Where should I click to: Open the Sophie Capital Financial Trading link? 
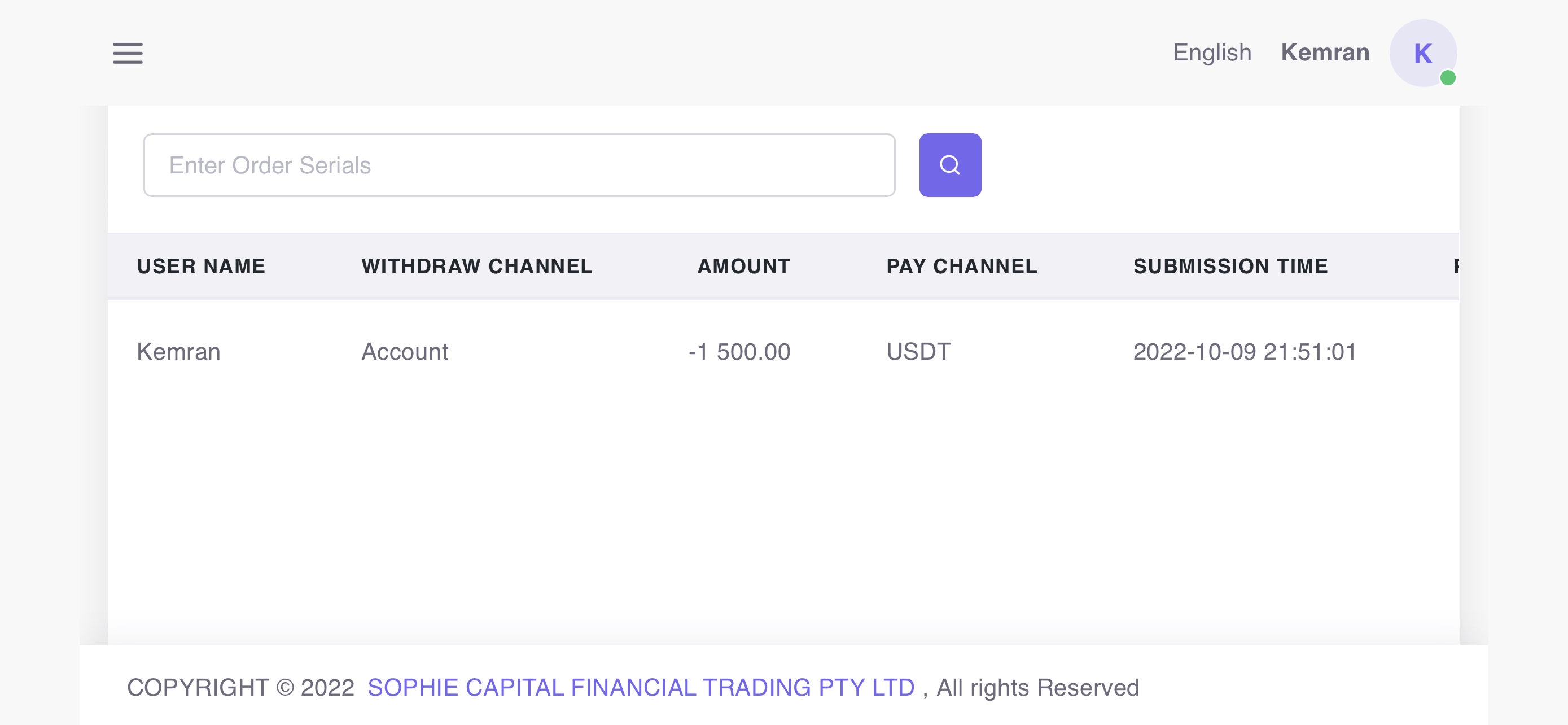point(641,687)
